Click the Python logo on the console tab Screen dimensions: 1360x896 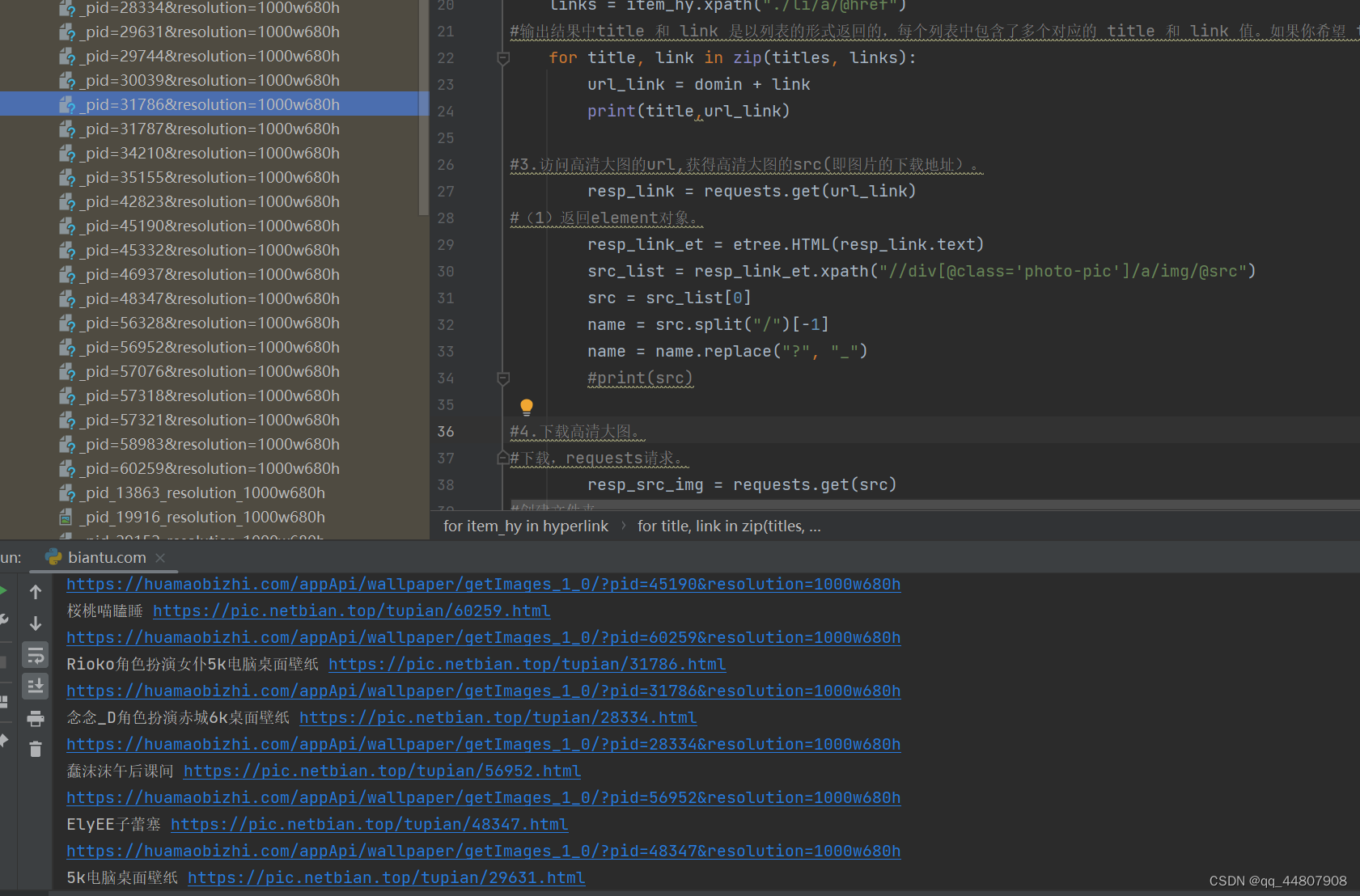[53, 557]
